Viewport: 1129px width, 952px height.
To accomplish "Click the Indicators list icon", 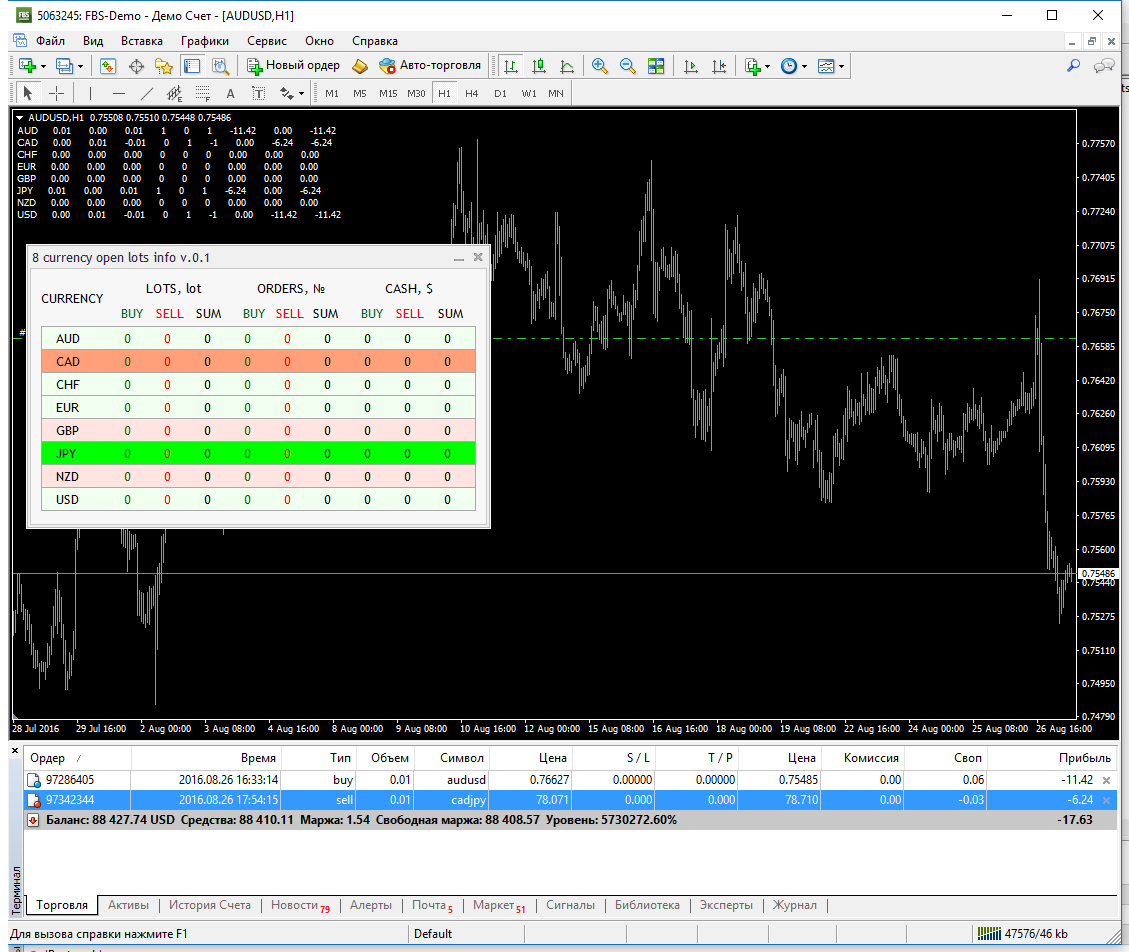I will click(752, 66).
